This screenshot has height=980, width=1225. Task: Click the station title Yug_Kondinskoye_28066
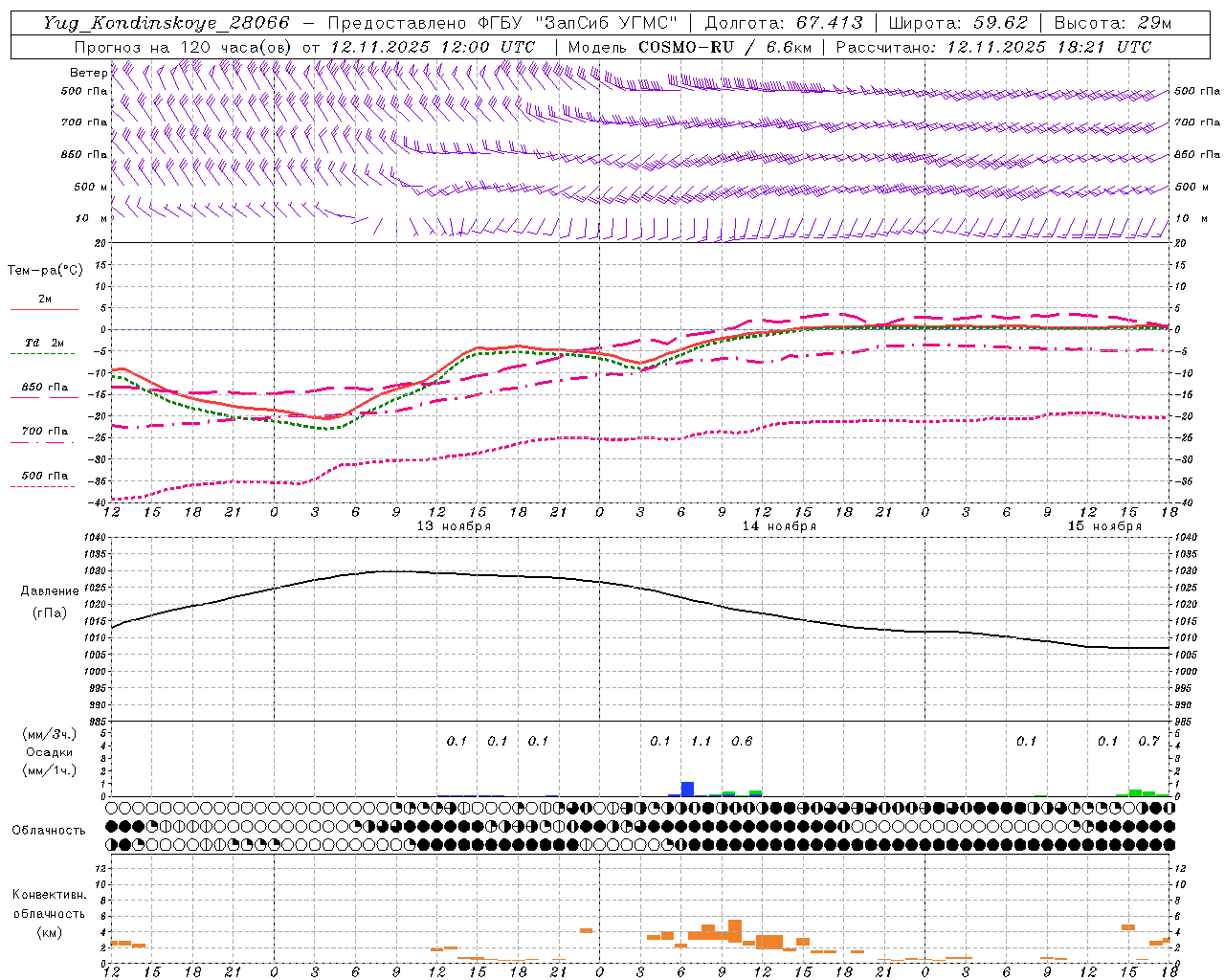166,23
